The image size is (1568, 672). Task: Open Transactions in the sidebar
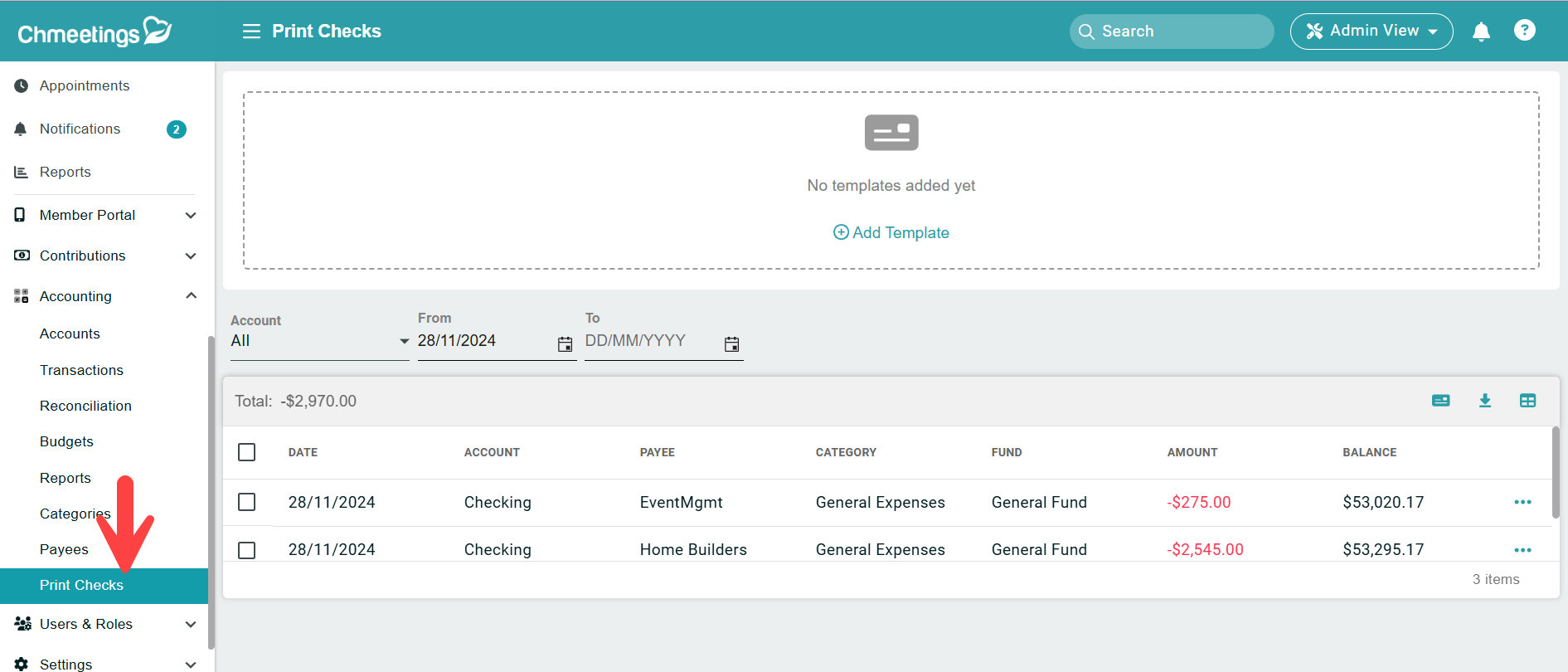tap(81, 370)
